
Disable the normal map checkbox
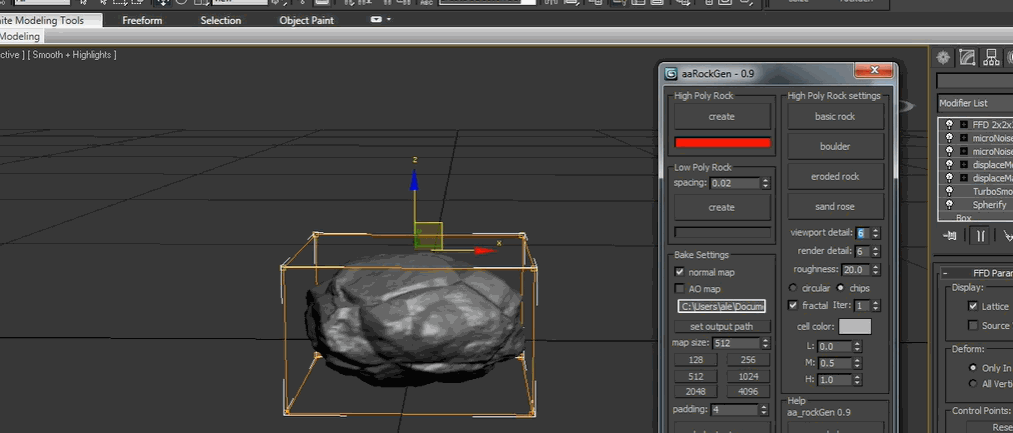(x=679, y=272)
